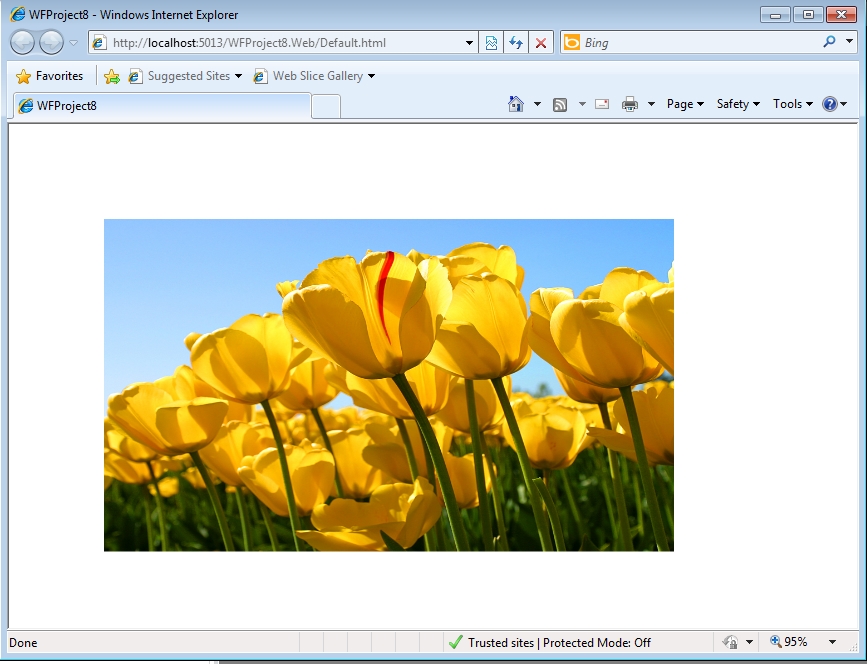
Task: Open the Suggested Sites link
Action: [188, 76]
